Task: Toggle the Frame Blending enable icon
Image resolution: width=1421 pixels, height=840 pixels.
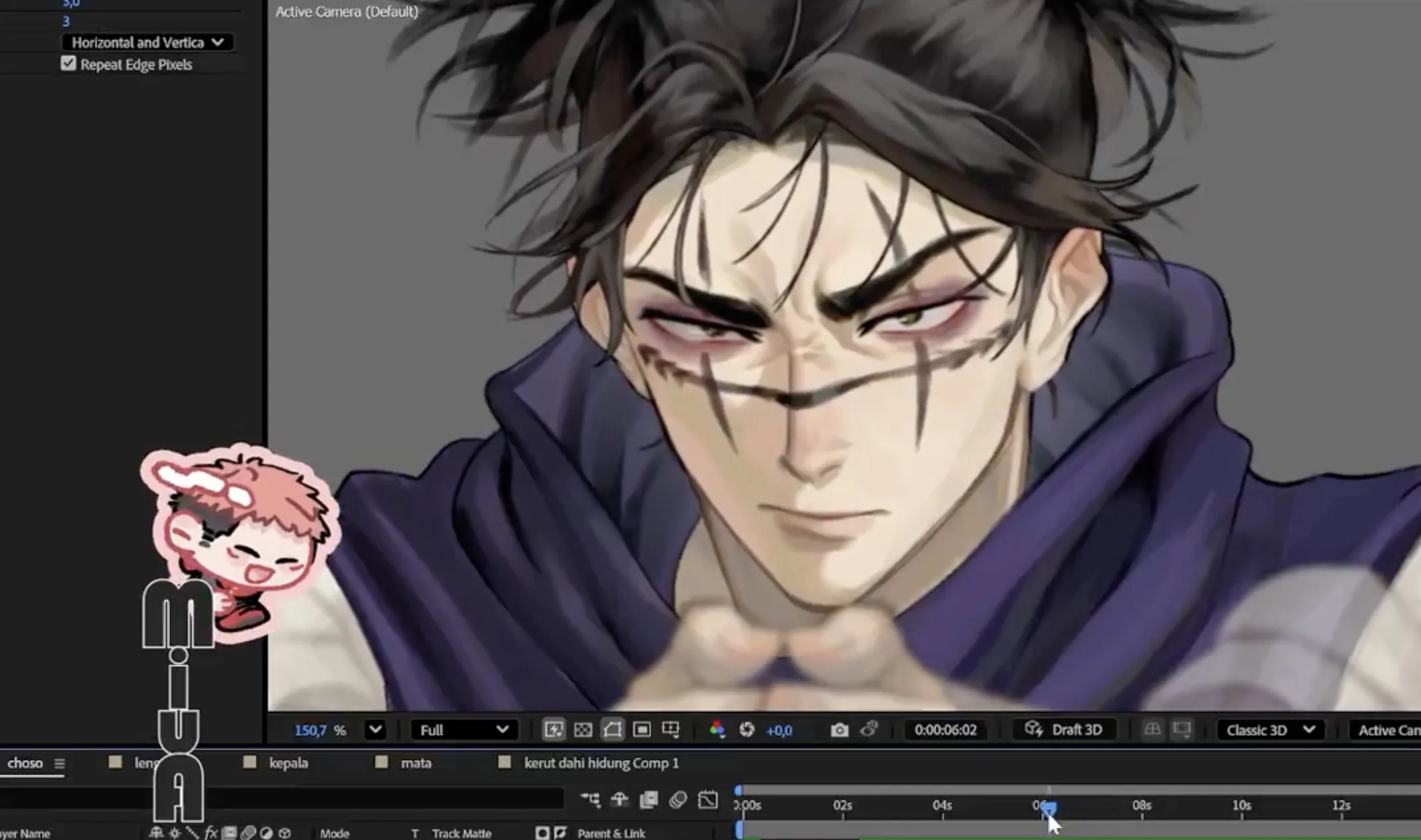Action: pos(649,800)
